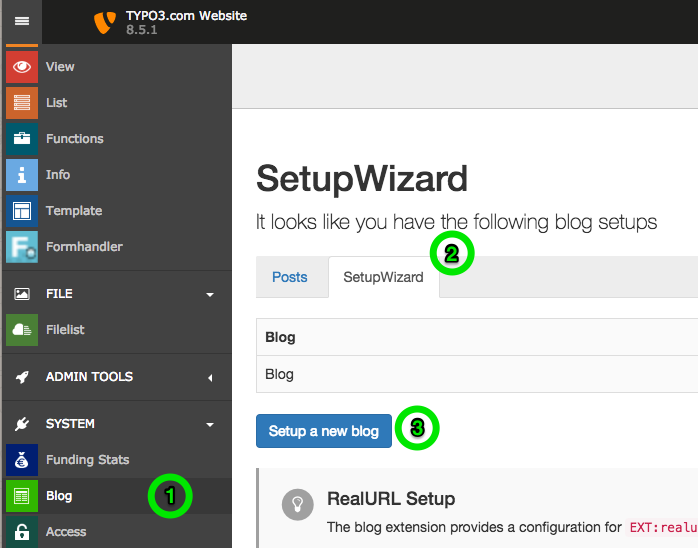The image size is (698, 548).
Task: Open the Access module lock icon
Action: click(22, 531)
